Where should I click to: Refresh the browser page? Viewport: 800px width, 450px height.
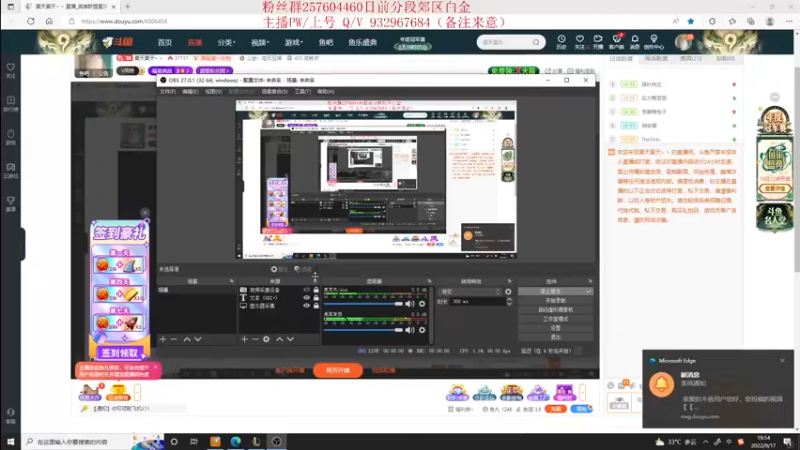click(31, 21)
